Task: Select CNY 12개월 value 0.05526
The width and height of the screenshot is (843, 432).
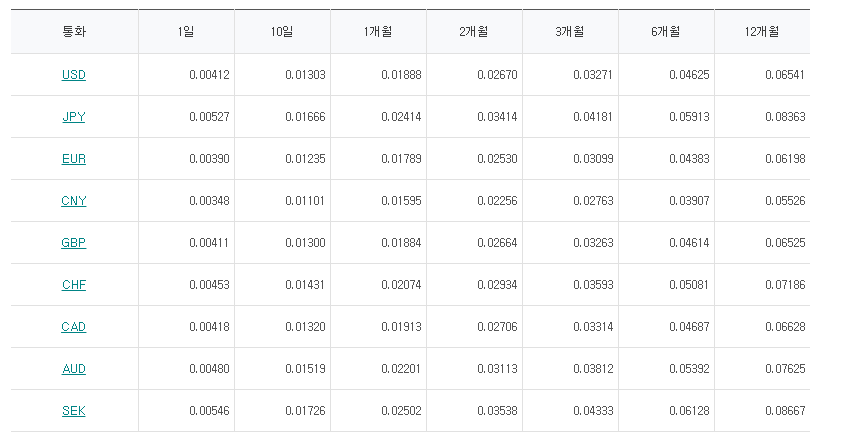Action: point(785,200)
